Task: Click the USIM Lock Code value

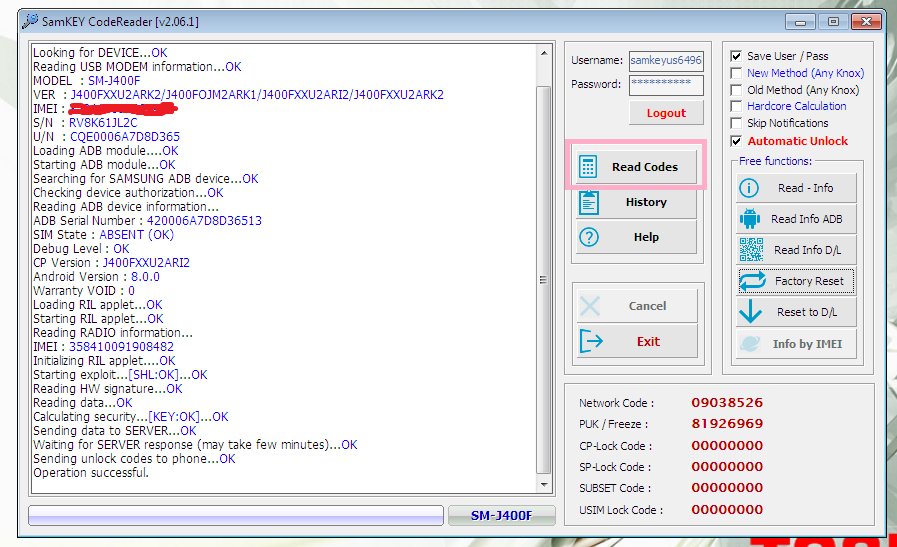Action: (x=727, y=510)
